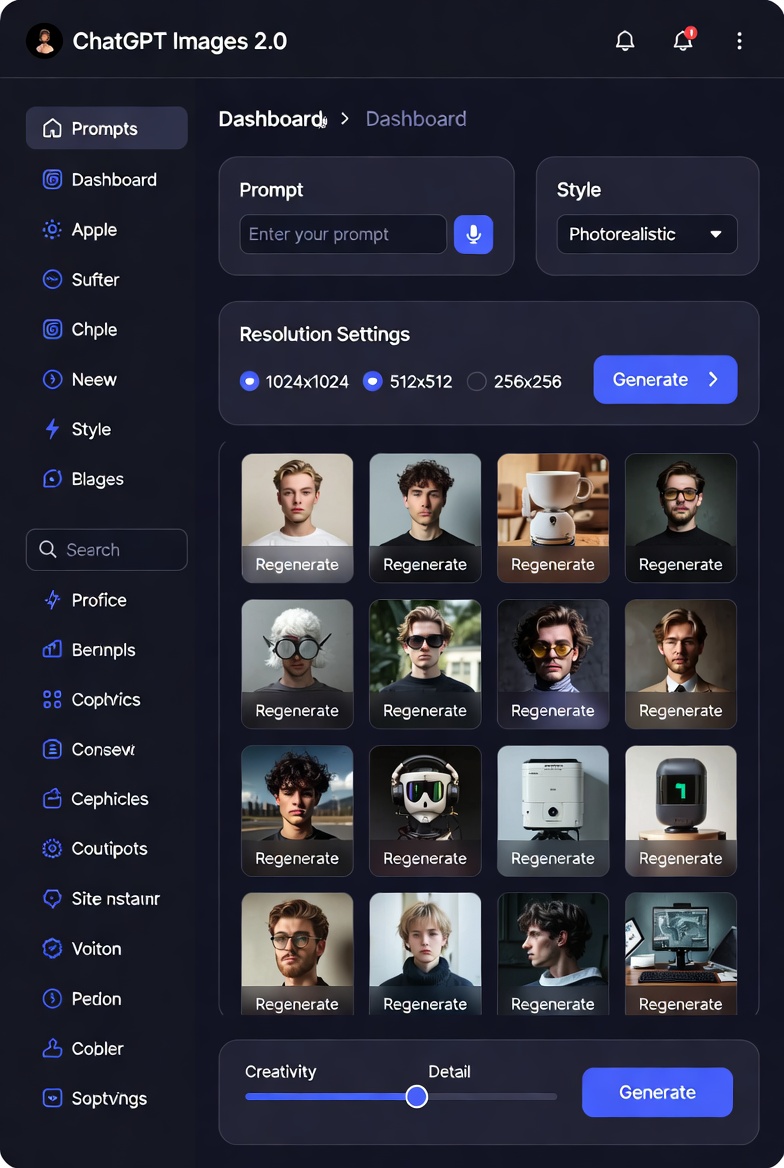784x1168 pixels.
Task: Open the Photorealistic style dropdown
Action: (647, 235)
